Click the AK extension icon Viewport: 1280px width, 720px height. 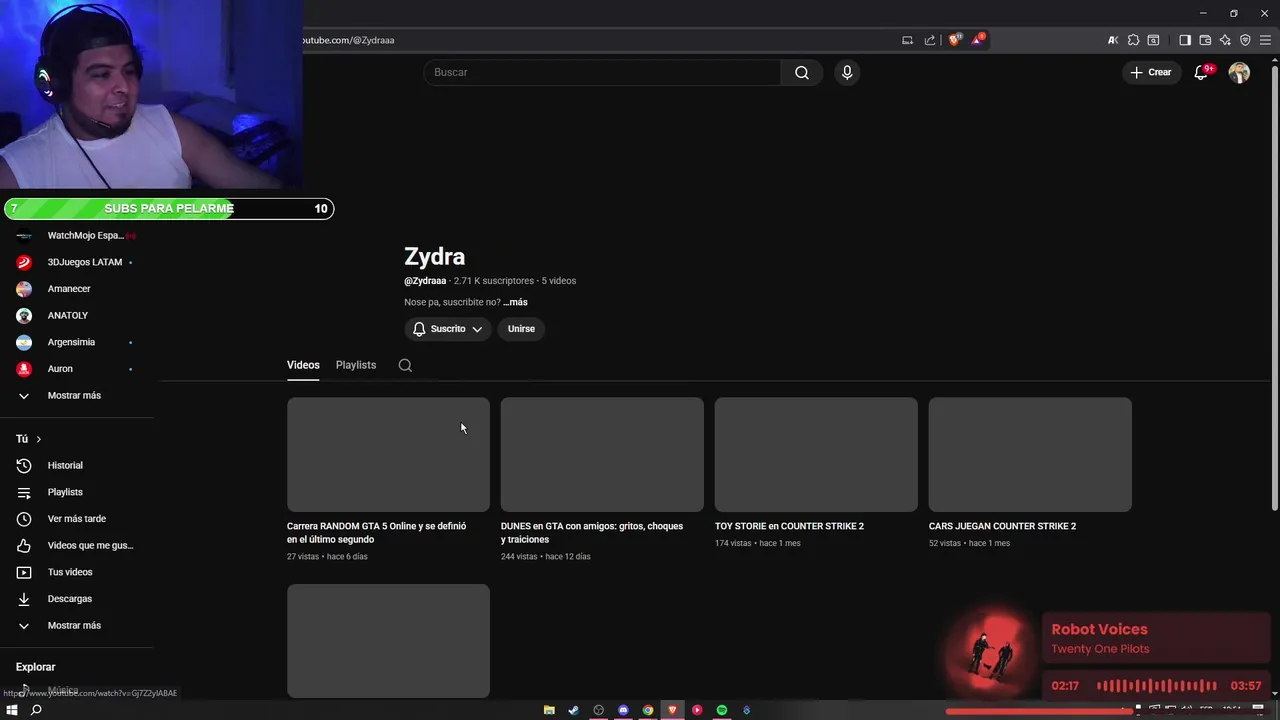[1113, 40]
